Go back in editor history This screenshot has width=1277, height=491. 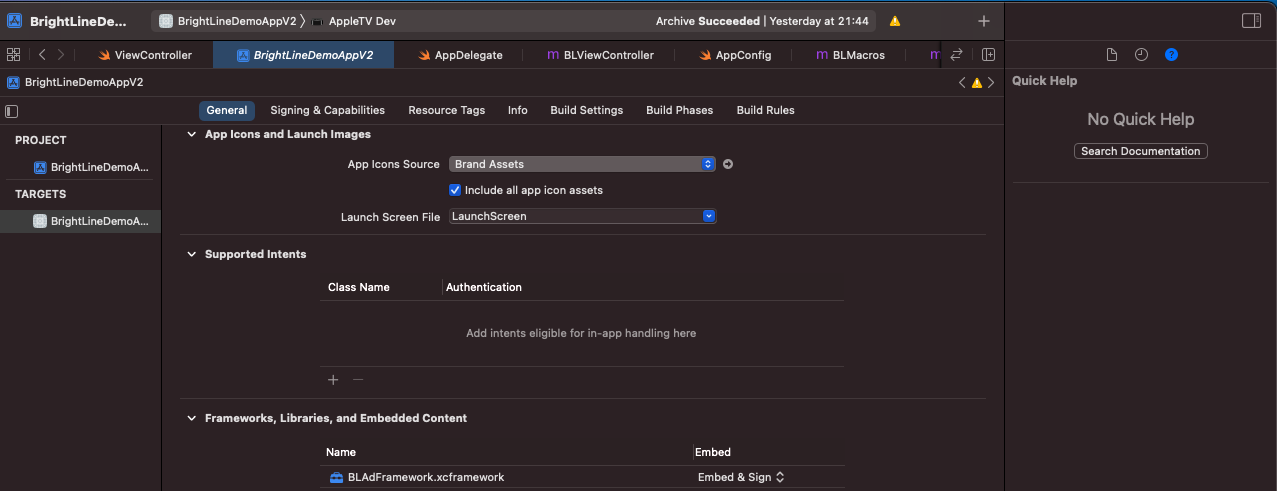tap(42, 55)
